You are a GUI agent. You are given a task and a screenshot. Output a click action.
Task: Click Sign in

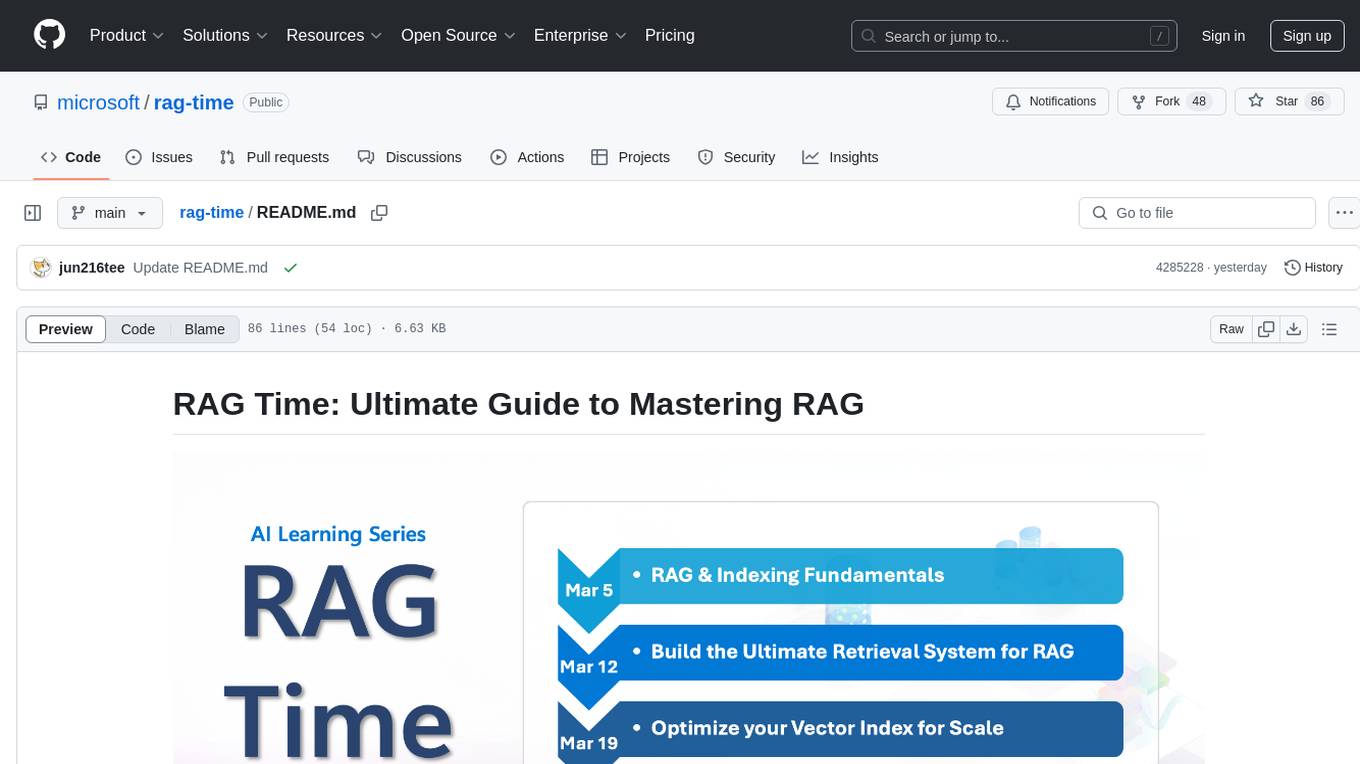click(x=1223, y=36)
